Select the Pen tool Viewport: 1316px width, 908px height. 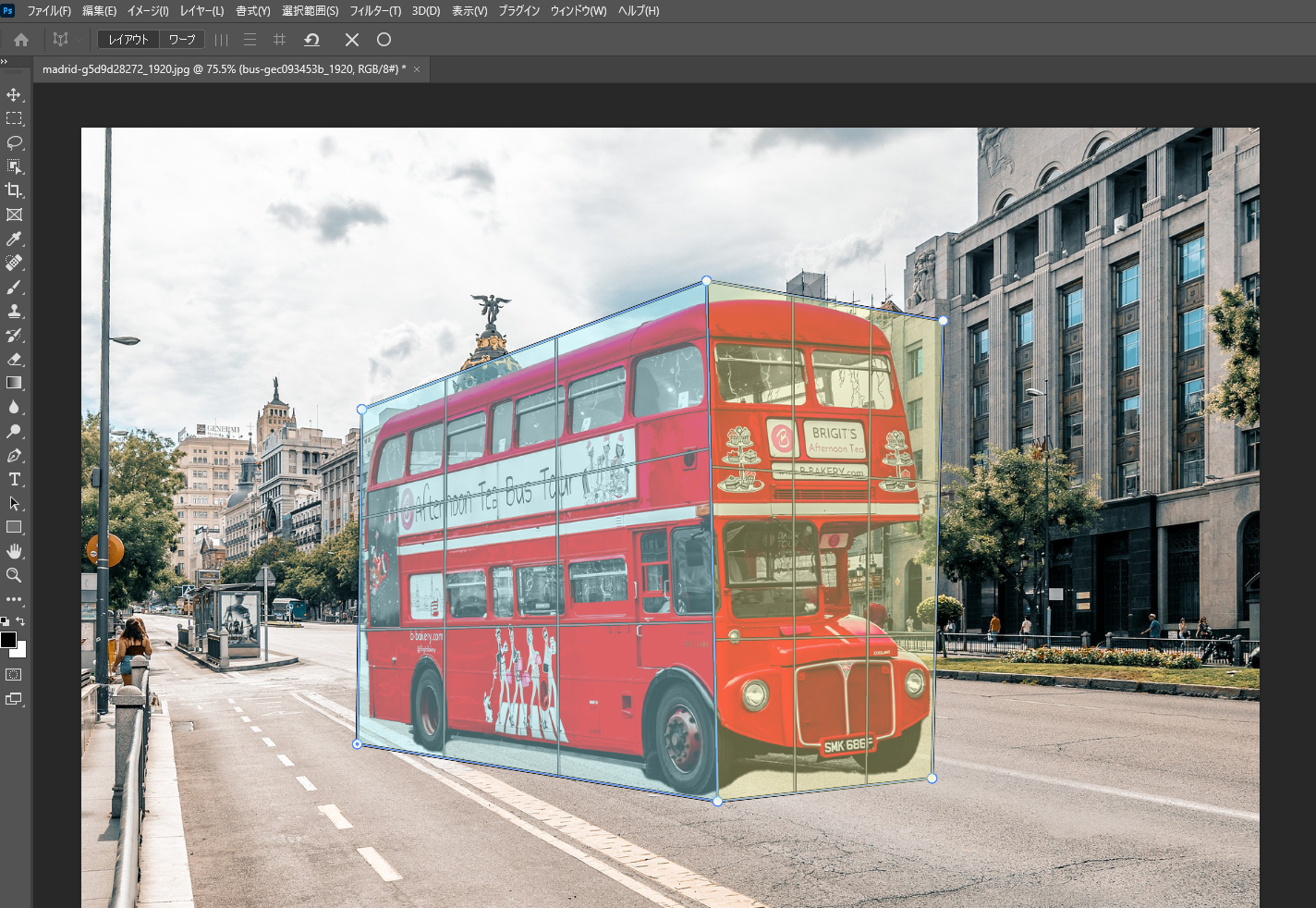[x=14, y=455]
